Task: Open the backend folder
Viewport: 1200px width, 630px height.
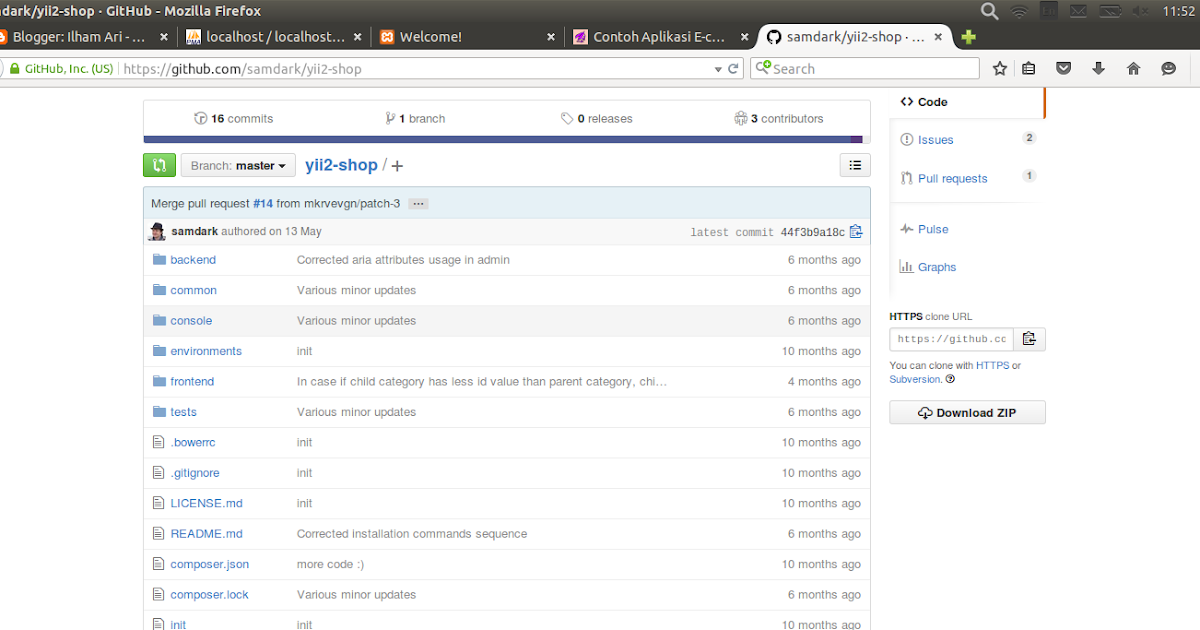Action: coord(193,260)
